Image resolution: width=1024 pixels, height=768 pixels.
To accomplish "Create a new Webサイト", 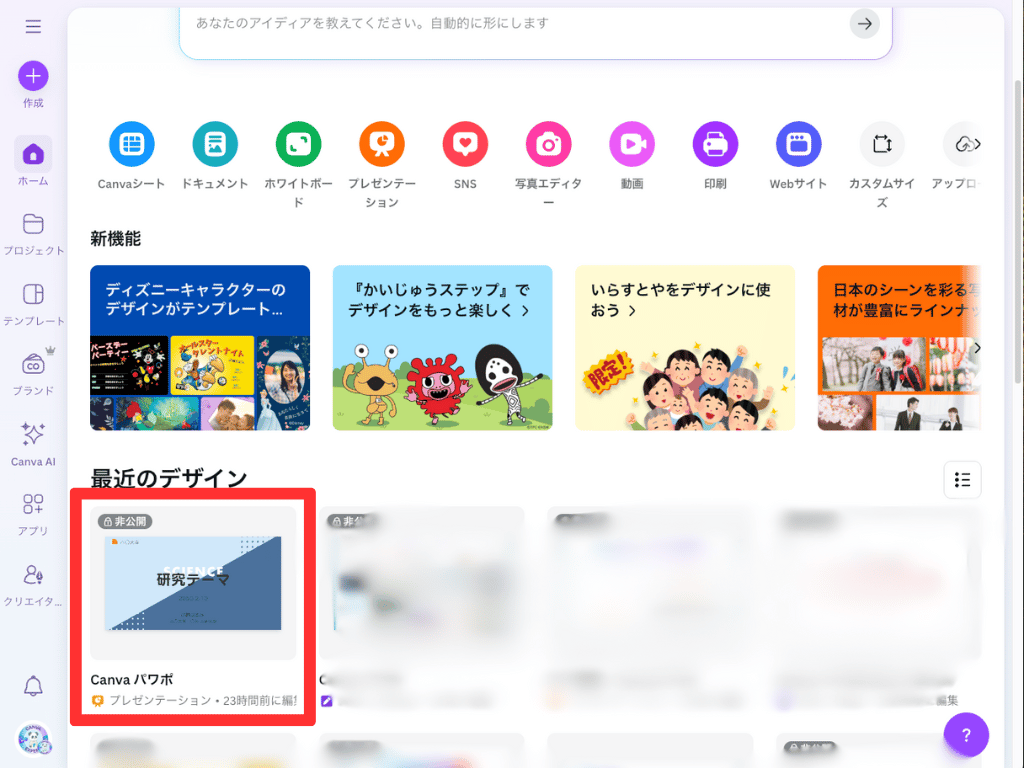I will click(x=799, y=156).
